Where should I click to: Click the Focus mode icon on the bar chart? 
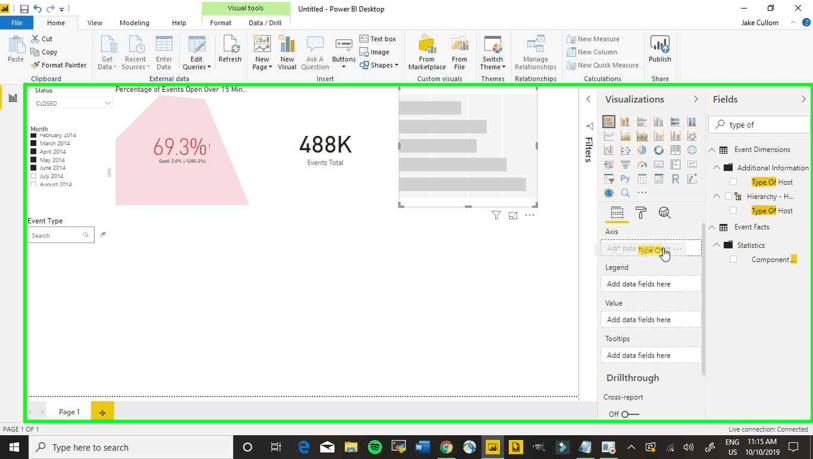coord(513,215)
